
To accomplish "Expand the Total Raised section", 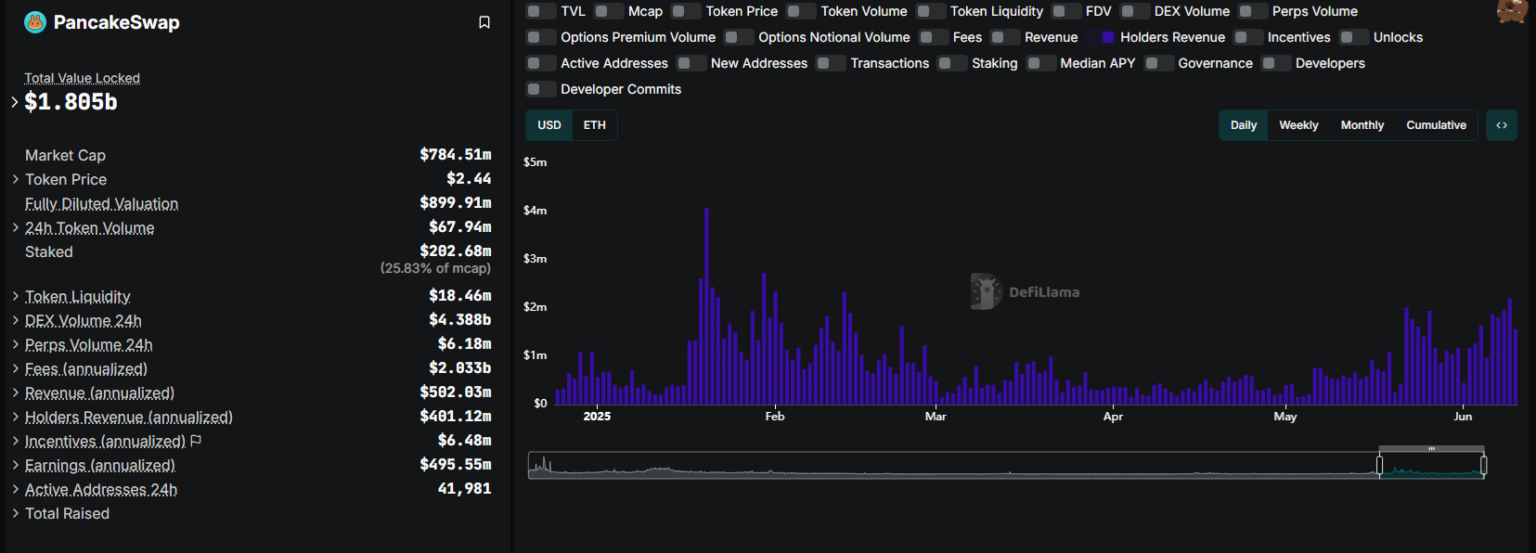I will point(15,514).
